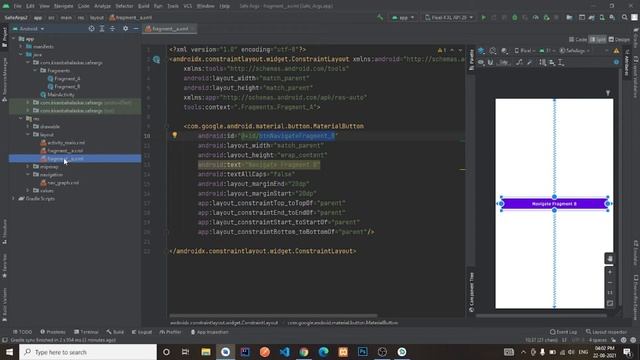Image resolution: width=640 pixels, height=360 pixels.
Task: Open the Build menu
Action: (143, 6)
